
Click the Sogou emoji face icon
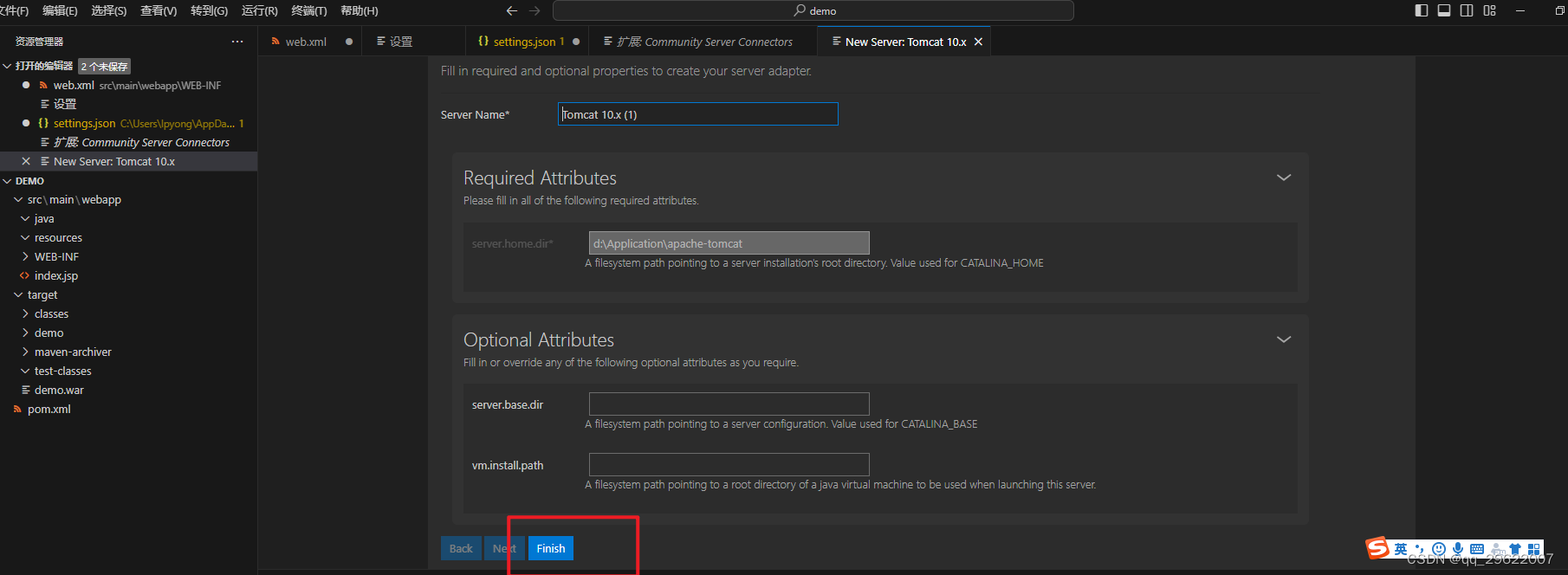pos(1439,548)
